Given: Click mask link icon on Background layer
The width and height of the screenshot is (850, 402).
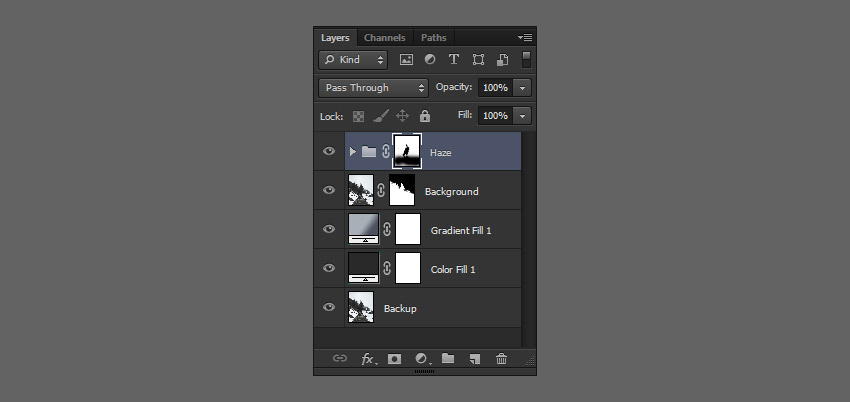Looking at the screenshot, I should pyautogui.click(x=381, y=190).
